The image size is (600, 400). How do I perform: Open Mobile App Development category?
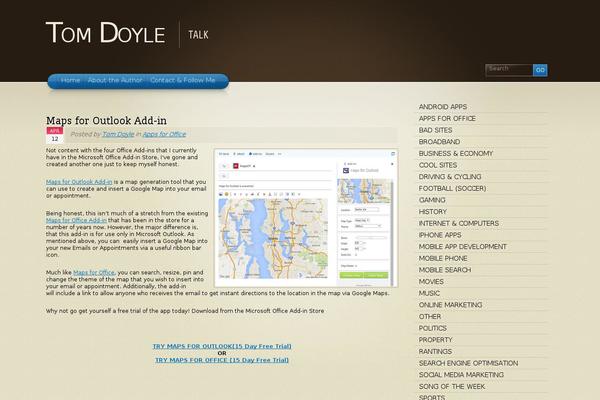pyautogui.click(x=463, y=247)
